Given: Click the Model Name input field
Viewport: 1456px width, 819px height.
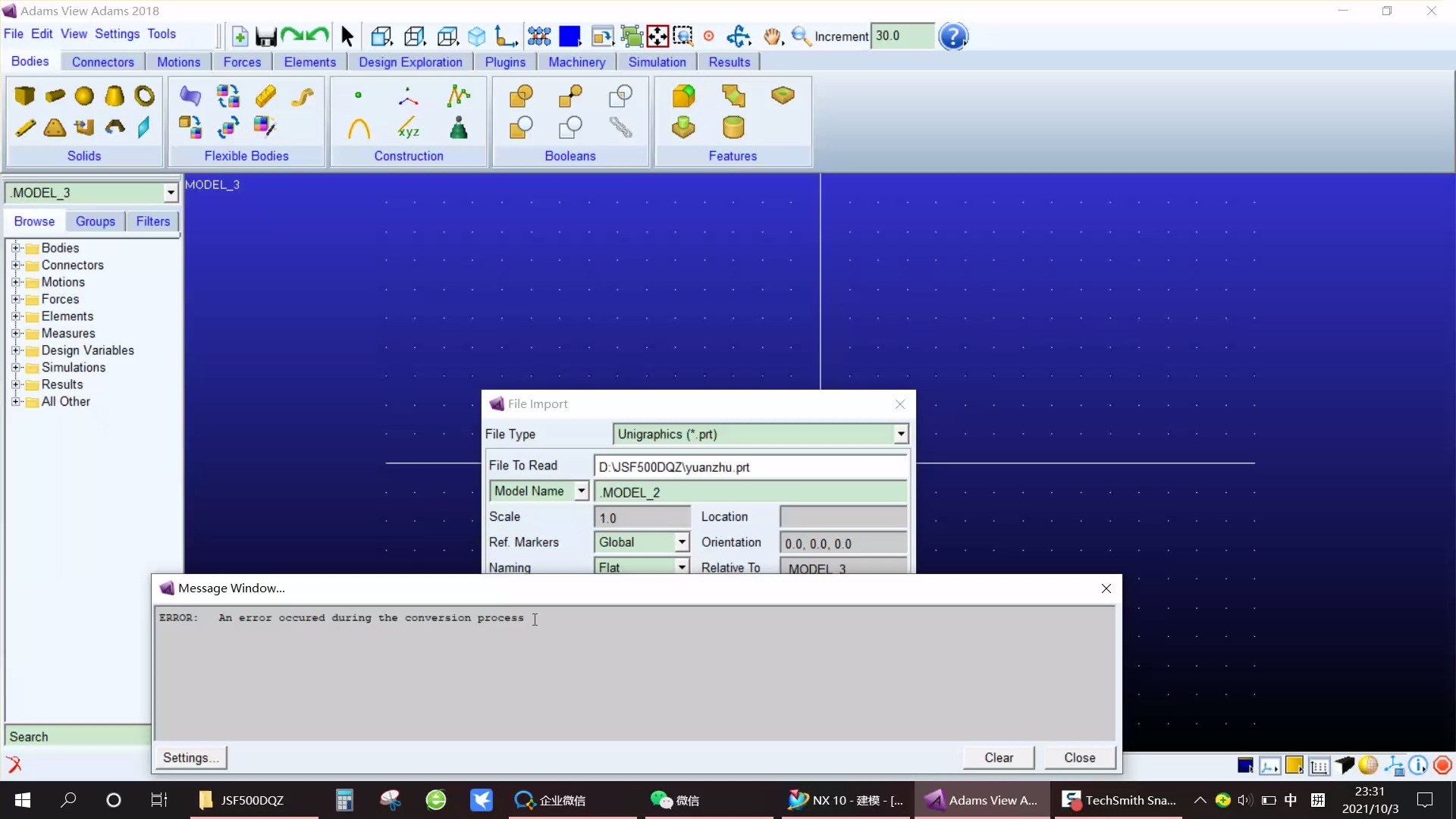Looking at the screenshot, I should coord(751,491).
